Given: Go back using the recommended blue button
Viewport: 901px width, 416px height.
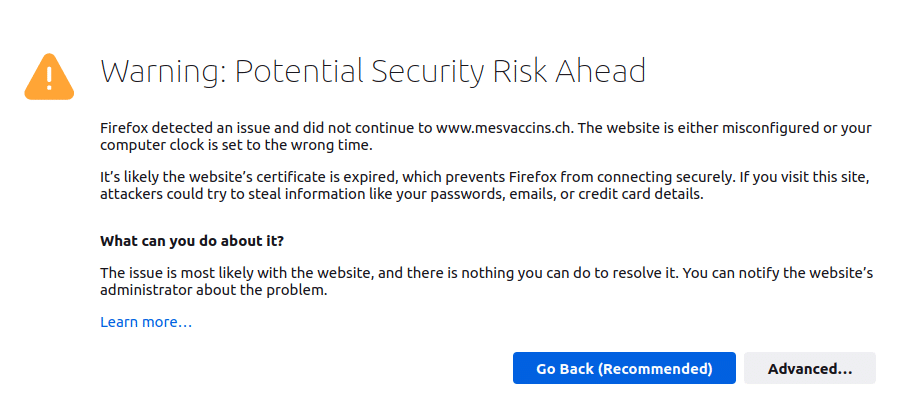Looking at the screenshot, I should [x=624, y=368].
